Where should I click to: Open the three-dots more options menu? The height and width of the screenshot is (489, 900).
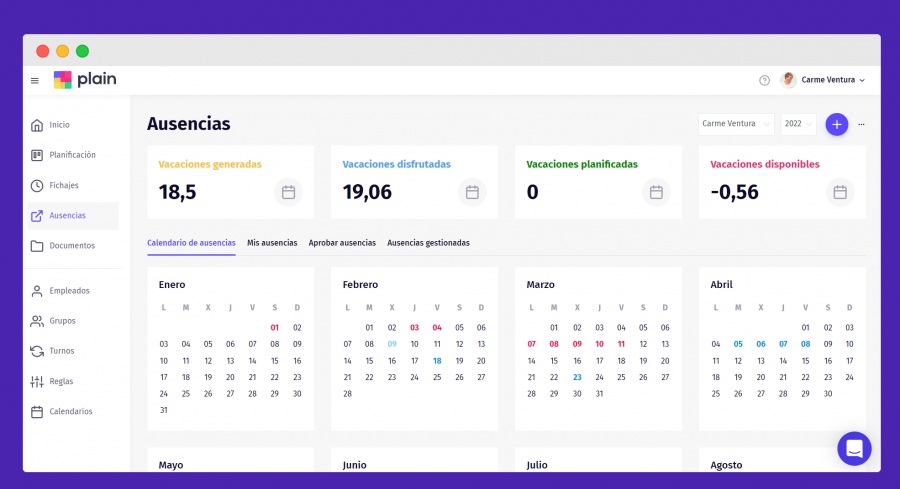[861, 125]
